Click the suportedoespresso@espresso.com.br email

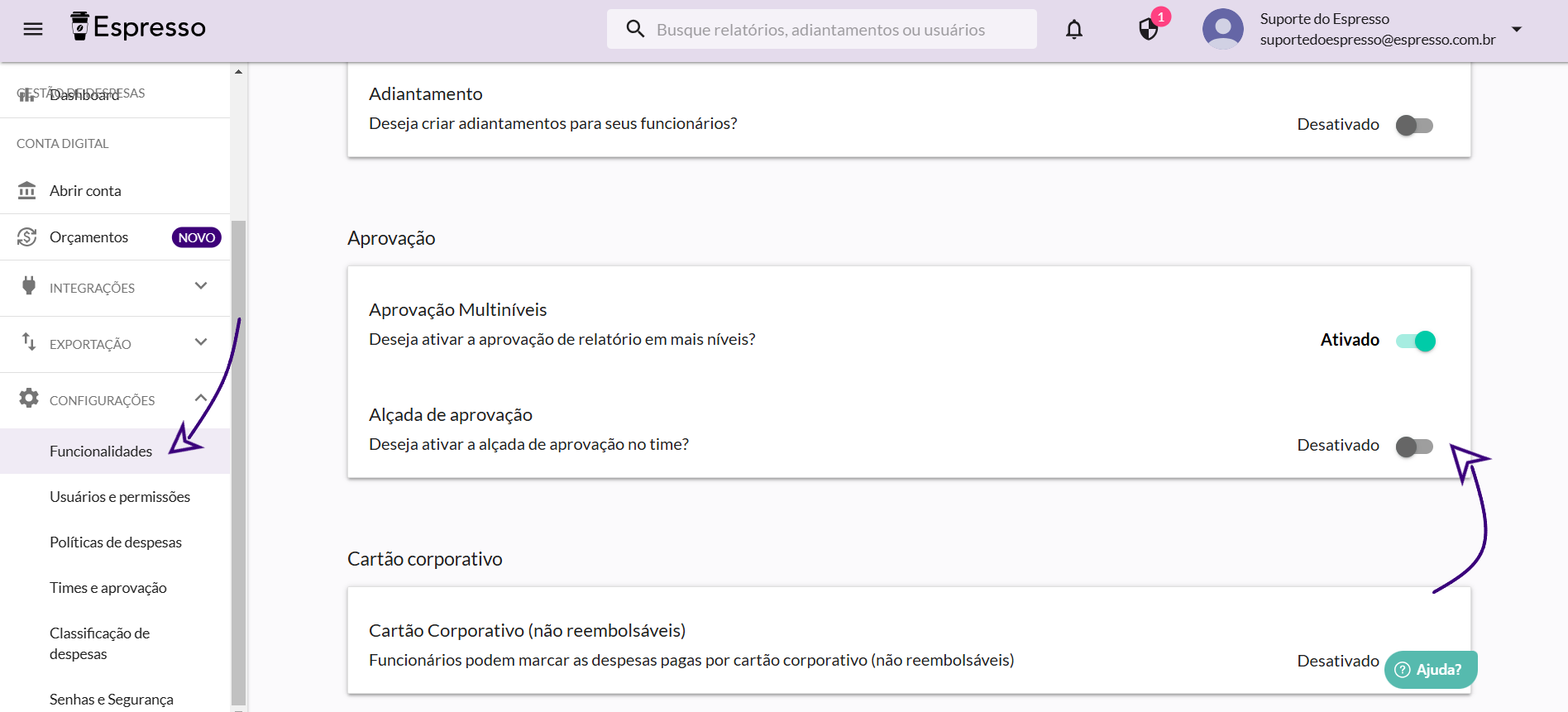click(x=1378, y=40)
